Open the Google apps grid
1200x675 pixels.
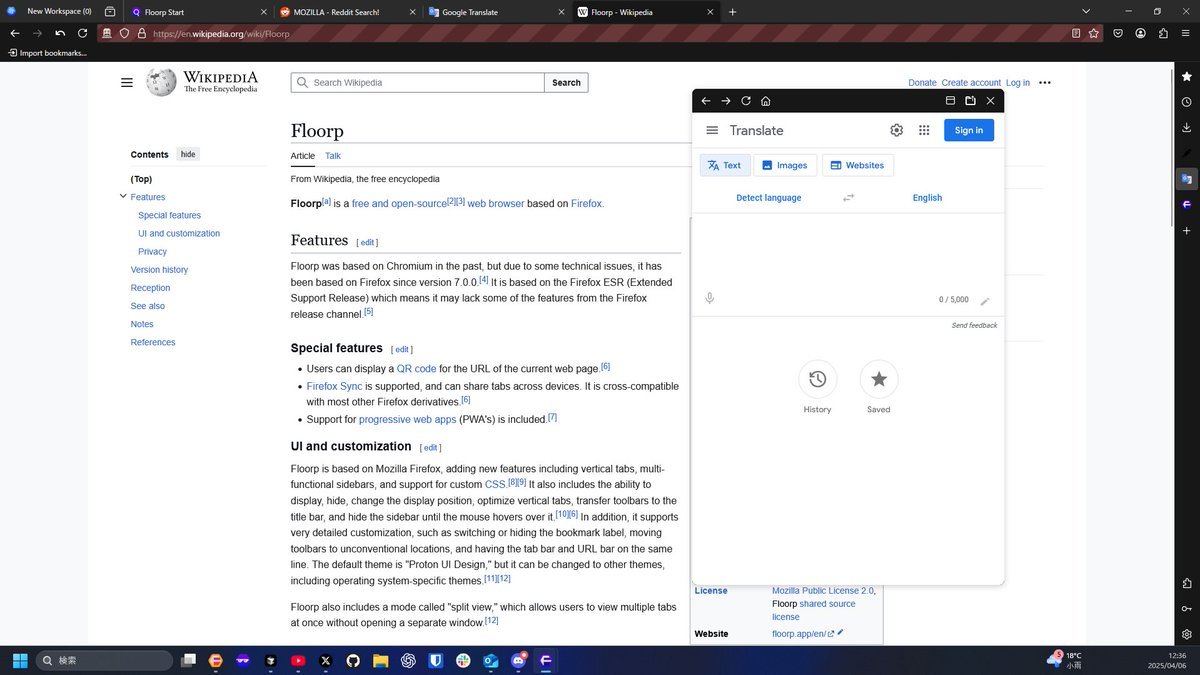point(924,130)
